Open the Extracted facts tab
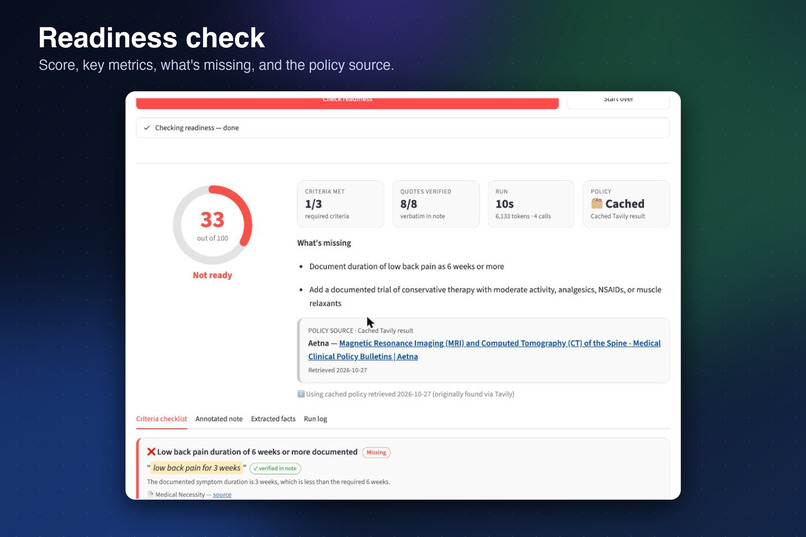The width and height of the screenshot is (806, 537). [x=273, y=419]
